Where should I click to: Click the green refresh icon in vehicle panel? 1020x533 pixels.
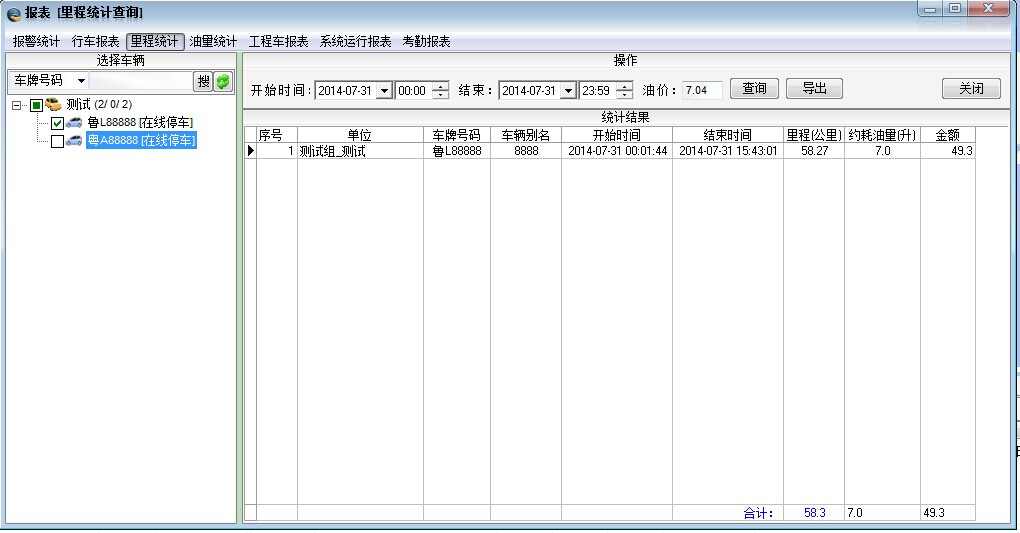click(x=223, y=81)
